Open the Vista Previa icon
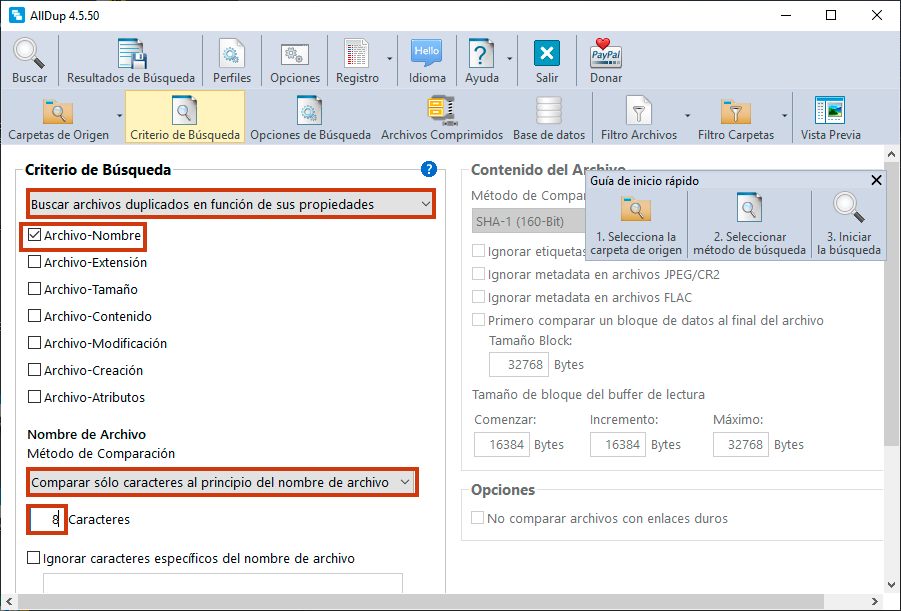 [x=830, y=118]
